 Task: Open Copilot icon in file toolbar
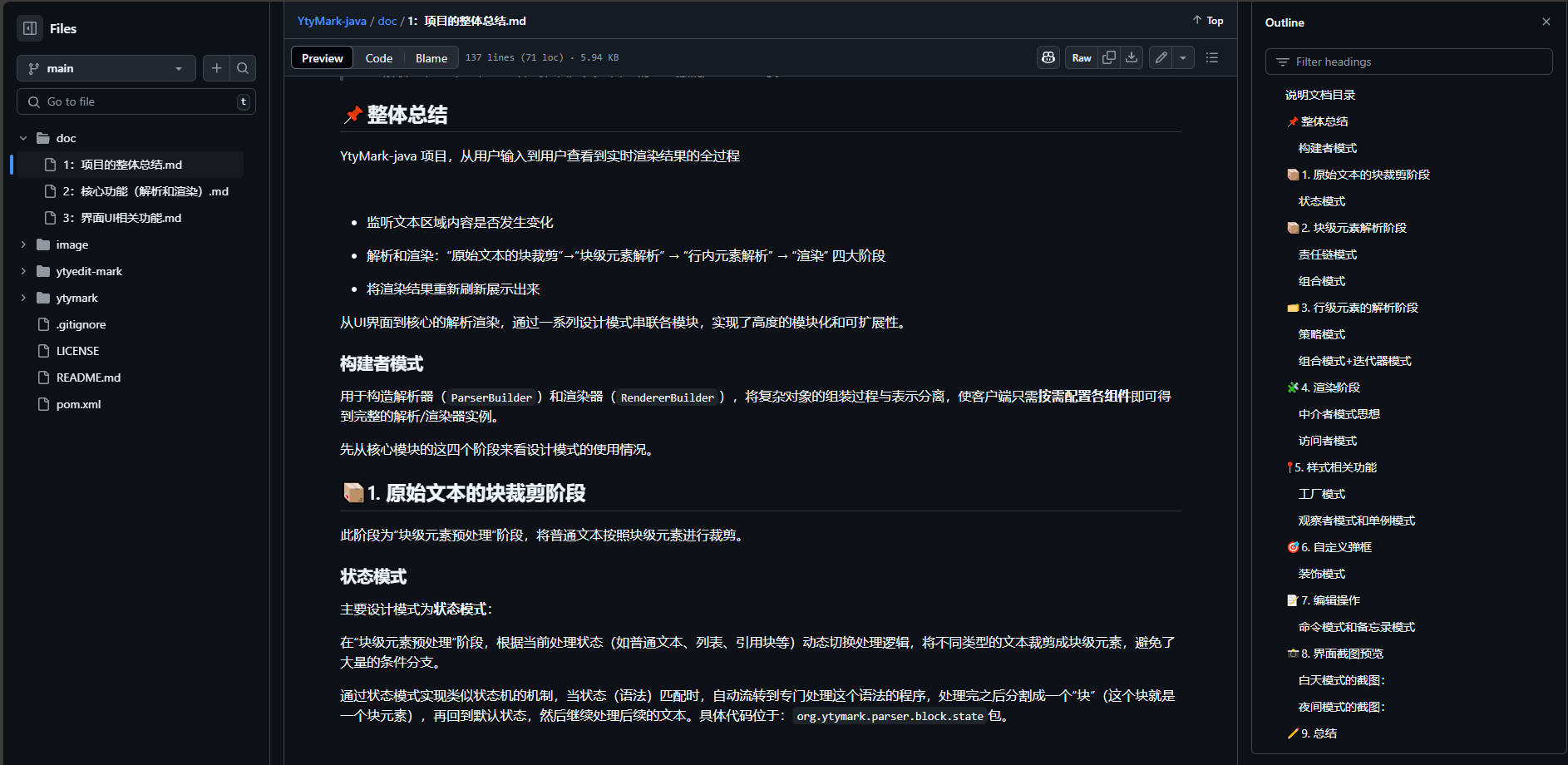pyautogui.click(x=1048, y=57)
